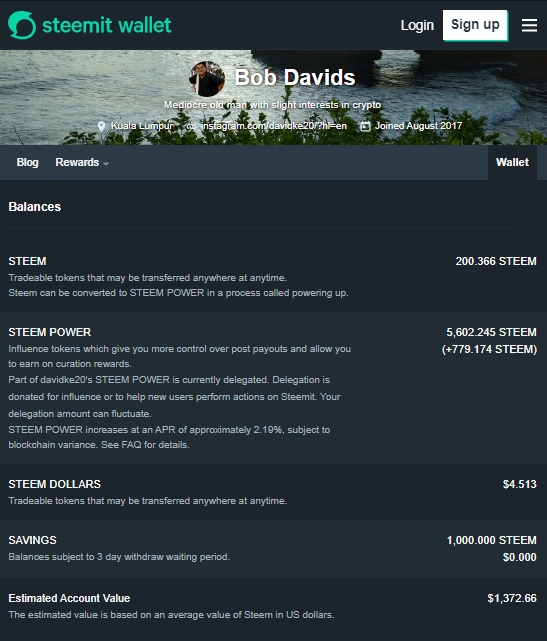The height and width of the screenshot is (641, 547).
Task: Click the Sign up button
Action: click(475, 25)
